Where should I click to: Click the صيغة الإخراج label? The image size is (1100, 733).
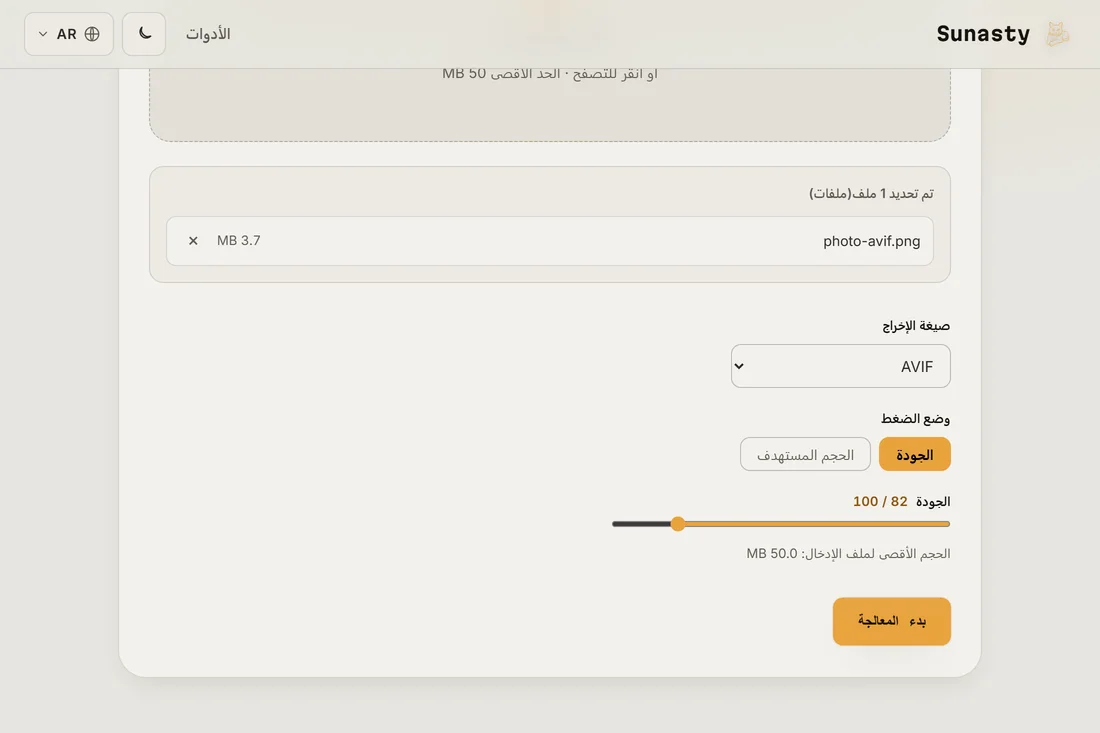pos(916,325)
